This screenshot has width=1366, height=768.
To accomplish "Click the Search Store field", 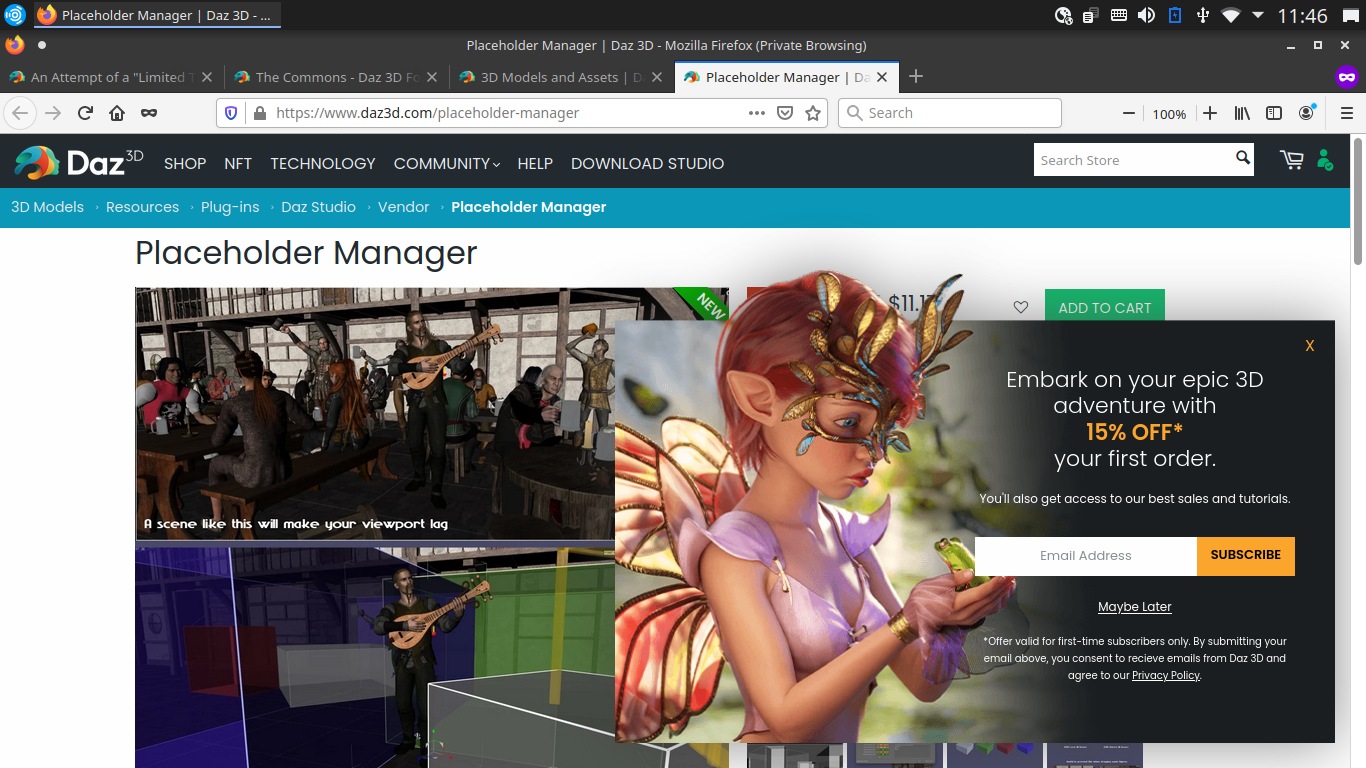I will [x=1132, y=160].
